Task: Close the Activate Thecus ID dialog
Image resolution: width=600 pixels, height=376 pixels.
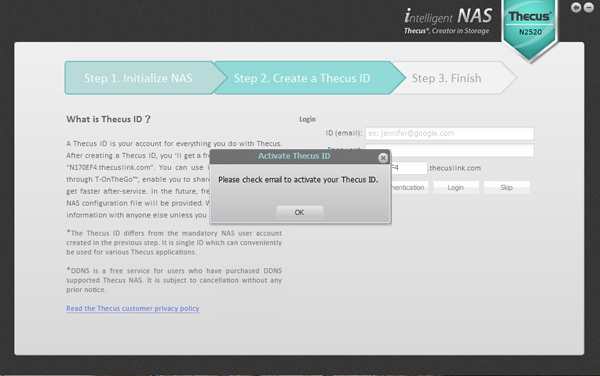Action: click(x=383, y=158)
